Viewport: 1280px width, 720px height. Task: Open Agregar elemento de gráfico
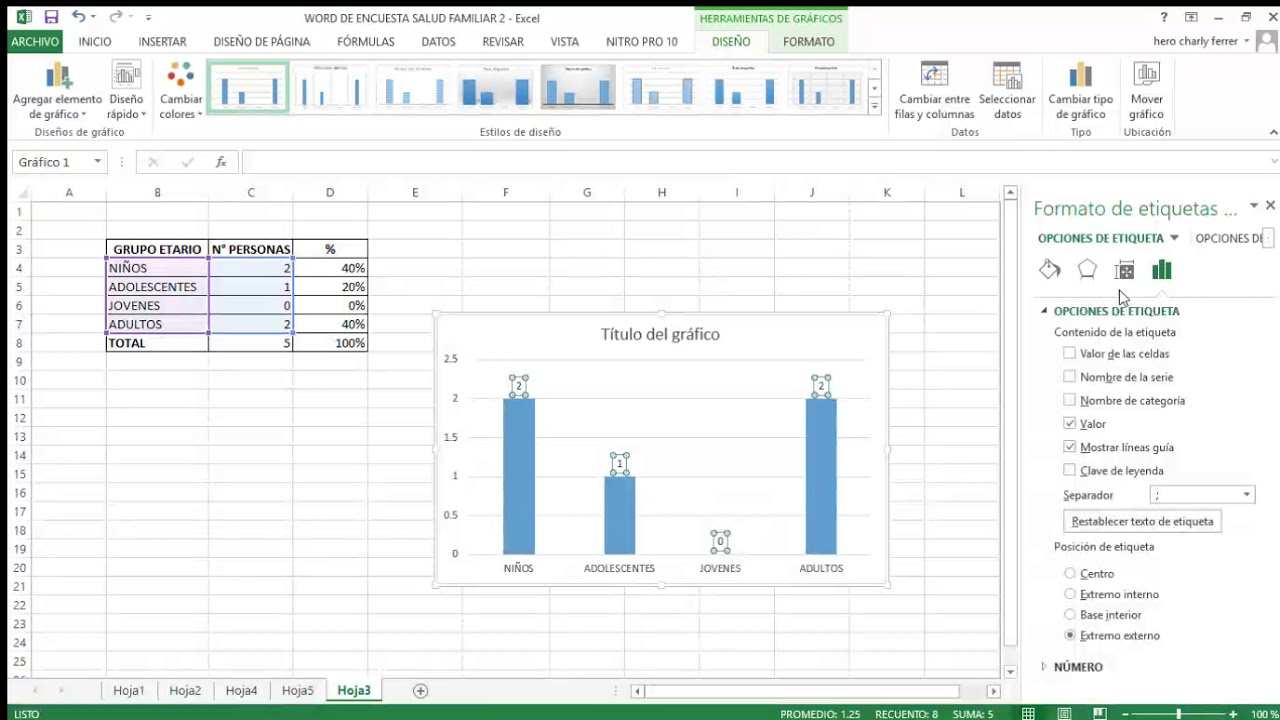[x=58, y=91]
